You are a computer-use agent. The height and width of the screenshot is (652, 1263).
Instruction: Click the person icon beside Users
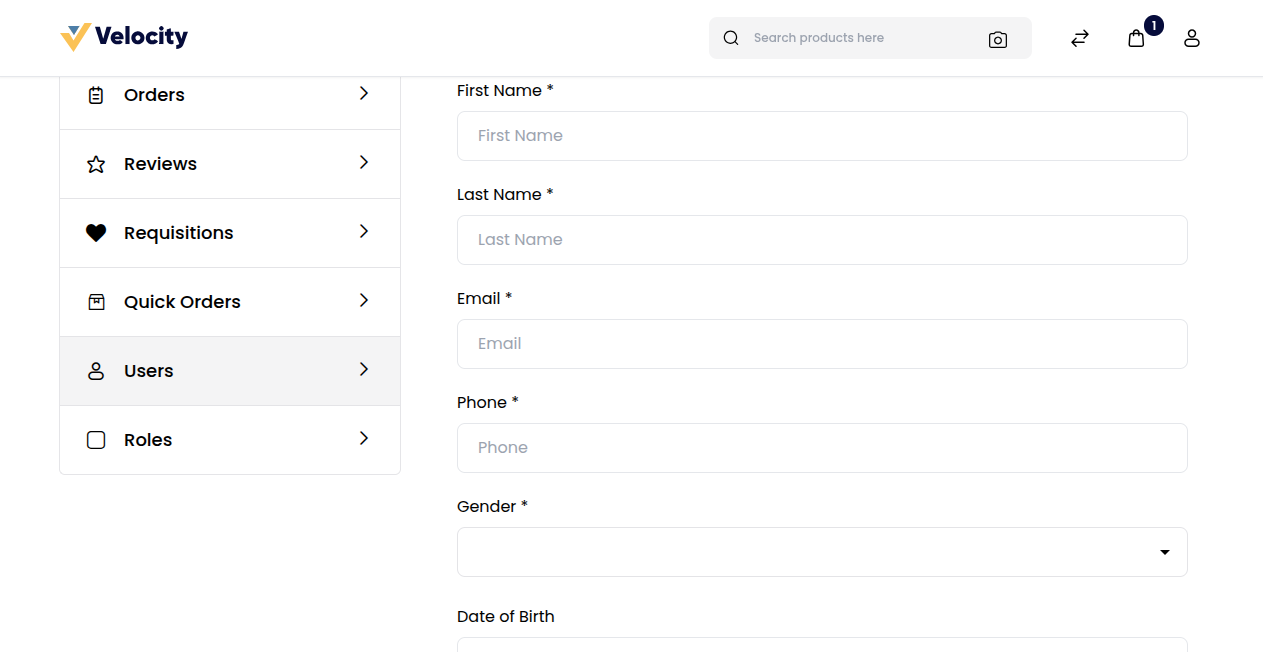[x=95, y=370]
